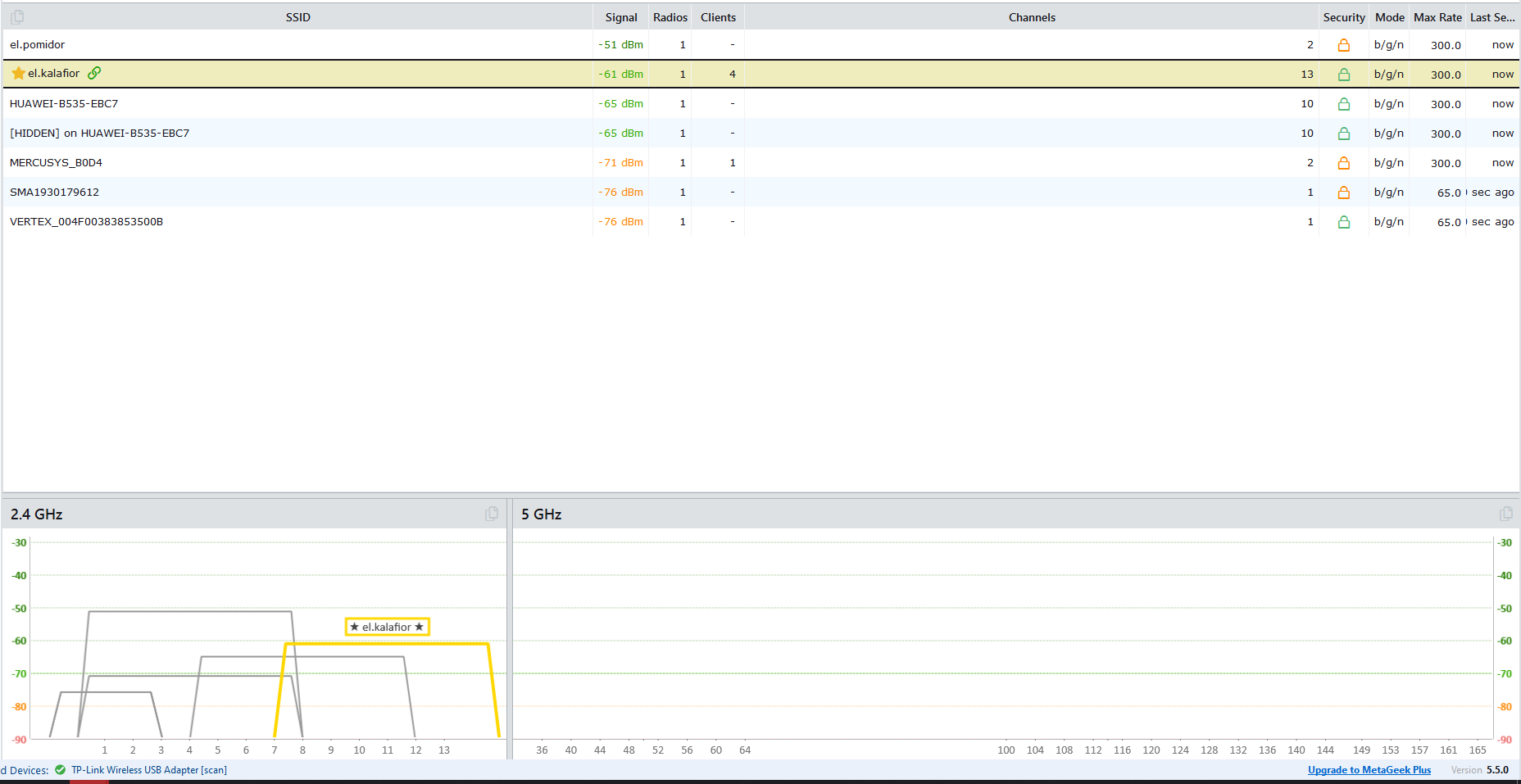
Task: Click the 65.0 max rate of SMA1930179612
Action: [1449, 193]
